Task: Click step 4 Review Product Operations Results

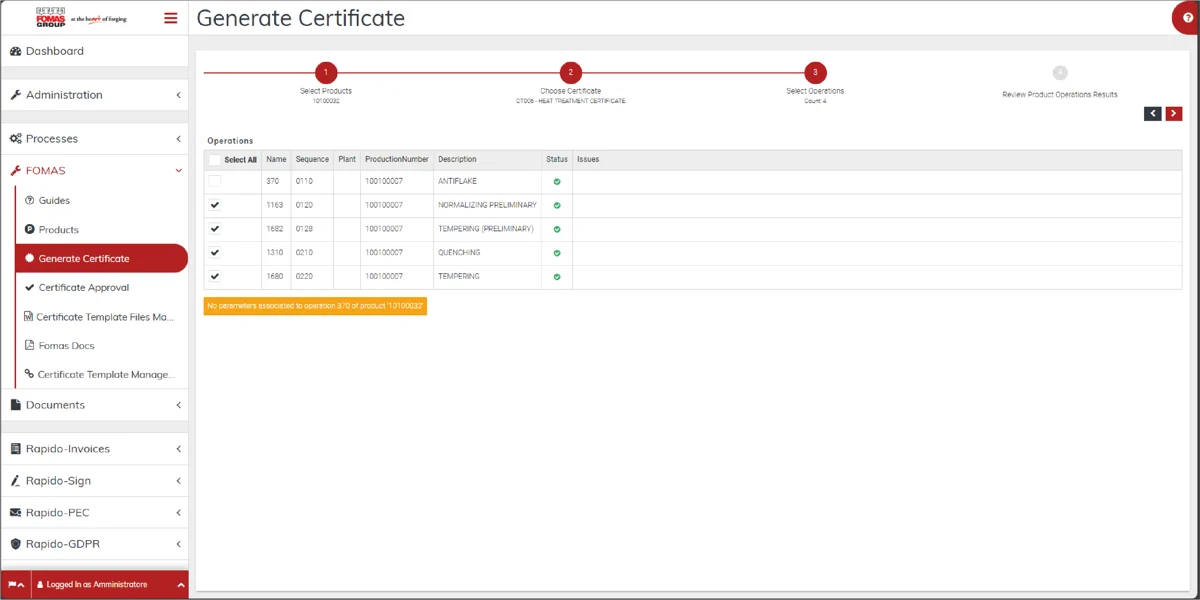Action: (x=1060, y=73)
